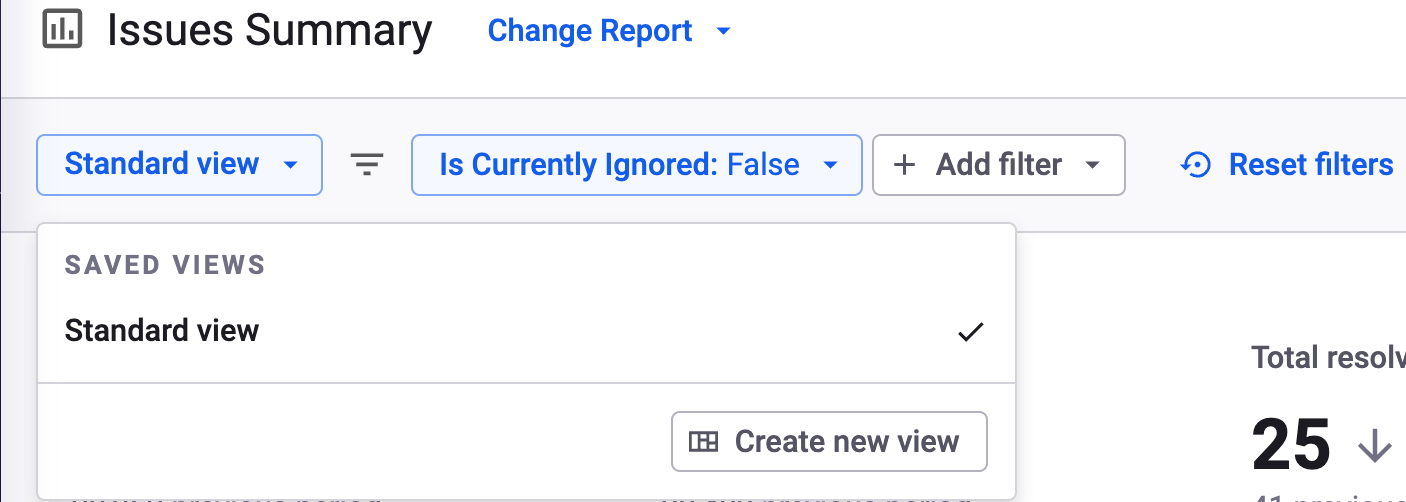Select Standard view in the saved views list
Viewport: 1406px width, 502px height.
point(162,331)
